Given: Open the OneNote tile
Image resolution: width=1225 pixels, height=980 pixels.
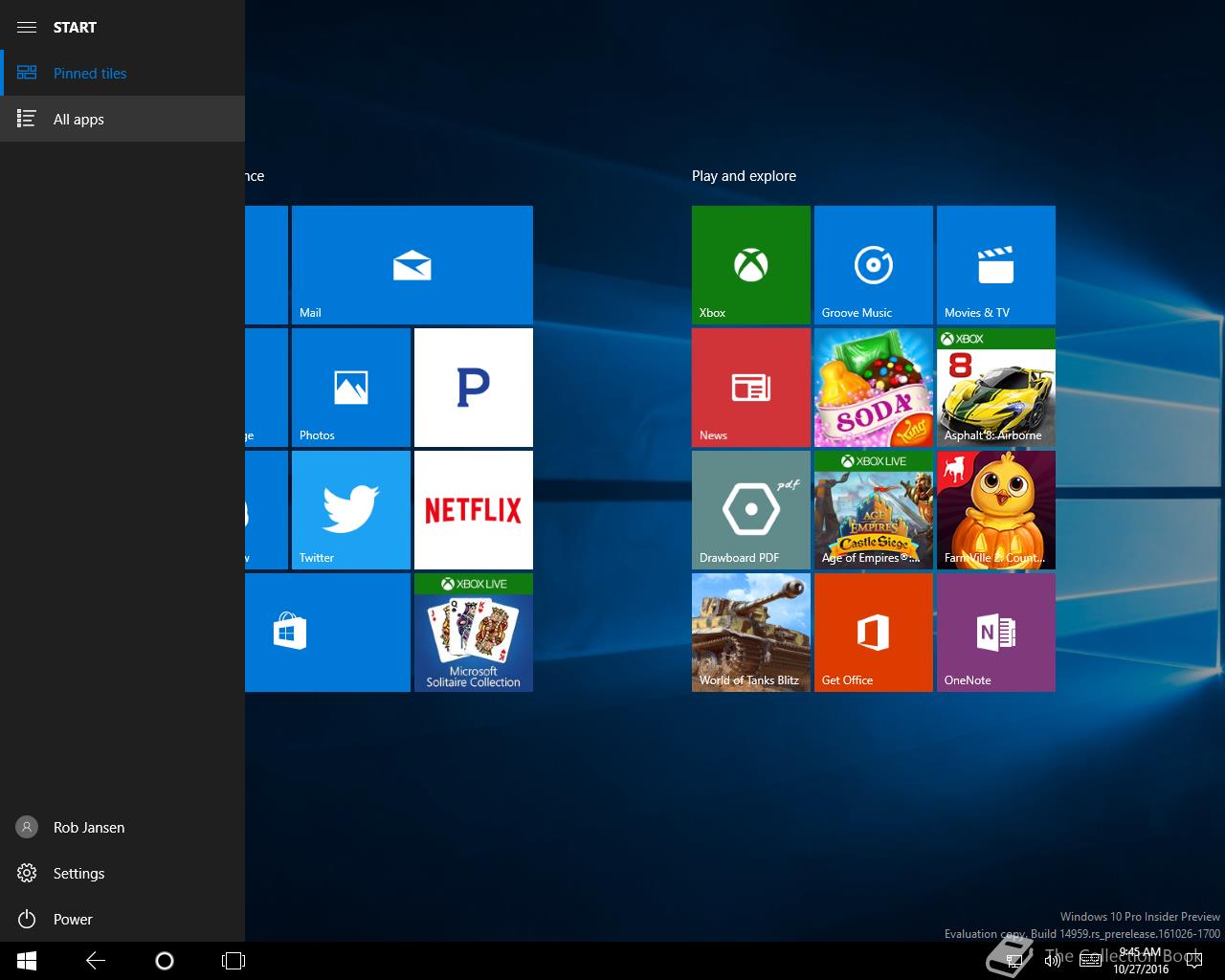Looking at the screenshot, I should 996,633.
